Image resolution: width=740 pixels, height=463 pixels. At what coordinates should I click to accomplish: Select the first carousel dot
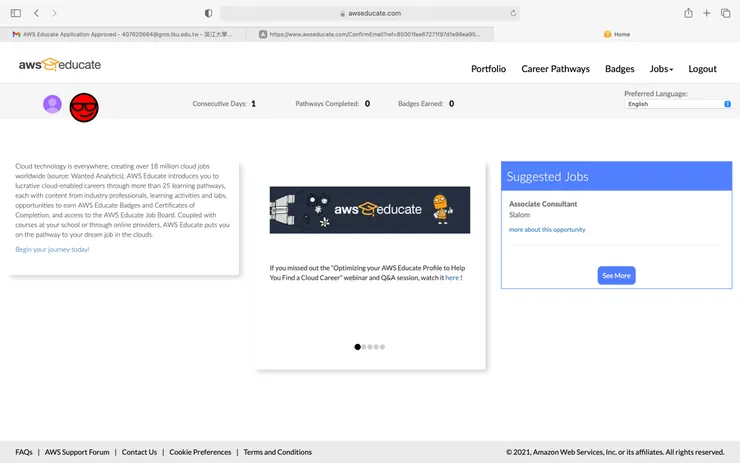[357, 347]
